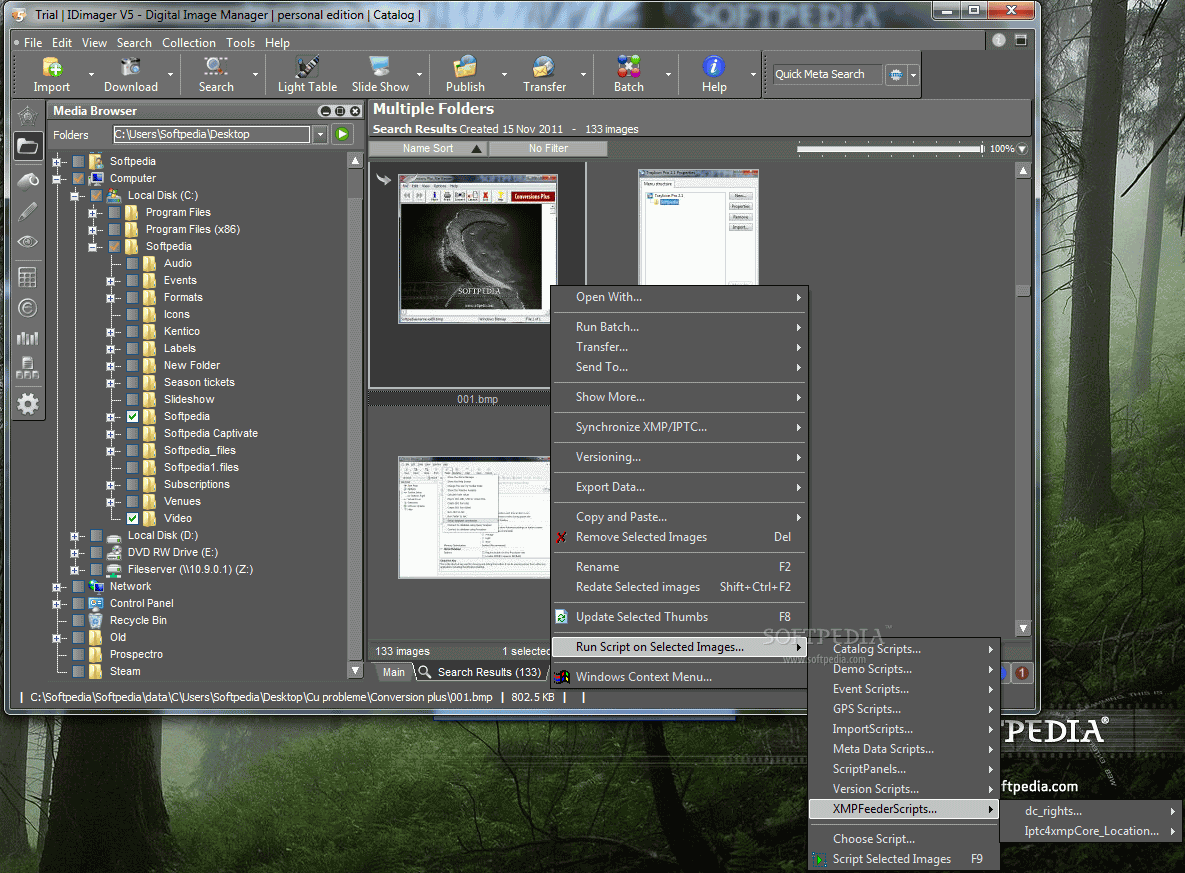Image resolution: width=1185 pixels, height=873 pixels.
Task: Open the folder path dropdown arrow
Action: click(320, 135)
